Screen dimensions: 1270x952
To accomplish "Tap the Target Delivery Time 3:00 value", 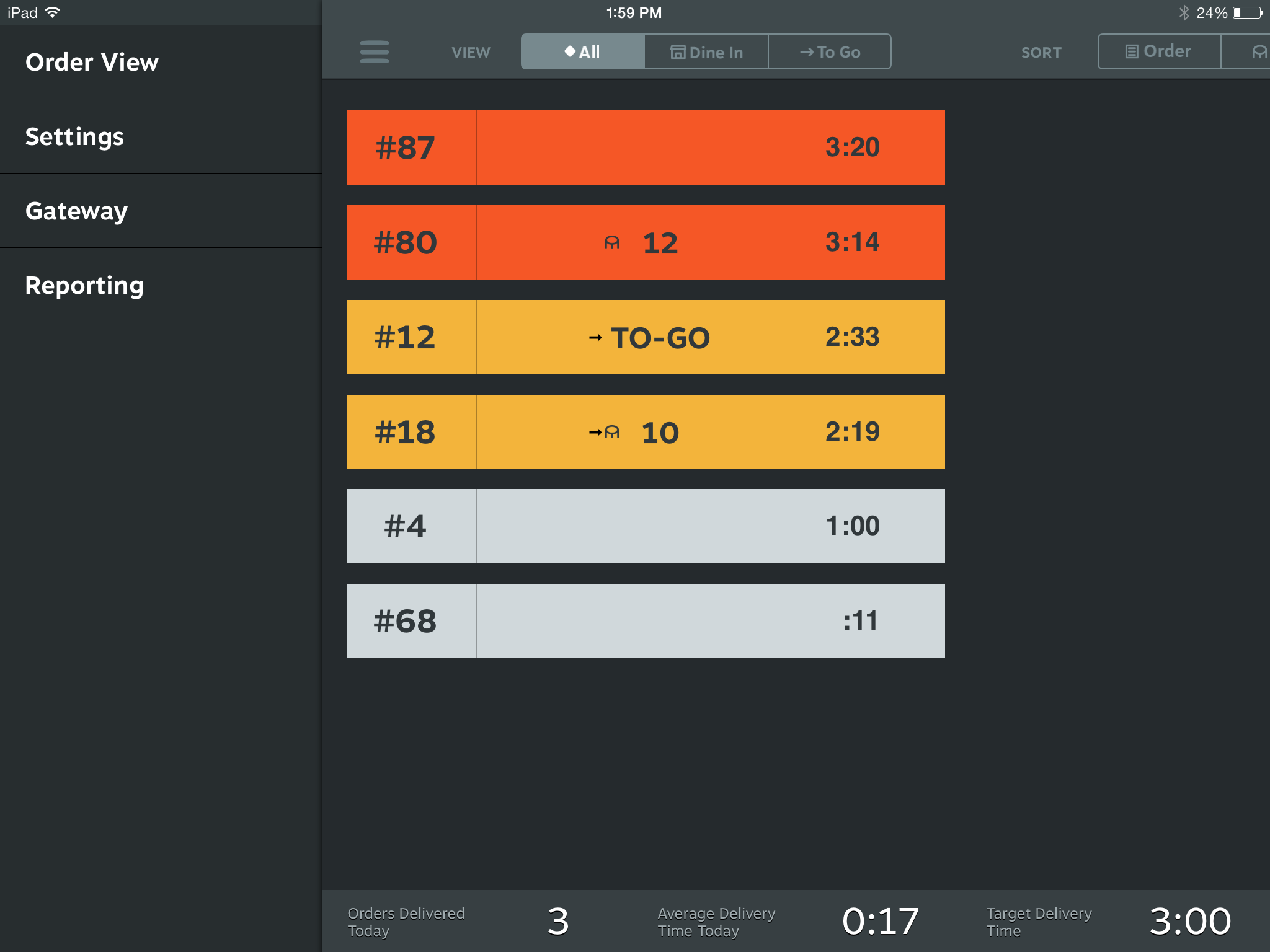I will click(x=1189, y=921).
